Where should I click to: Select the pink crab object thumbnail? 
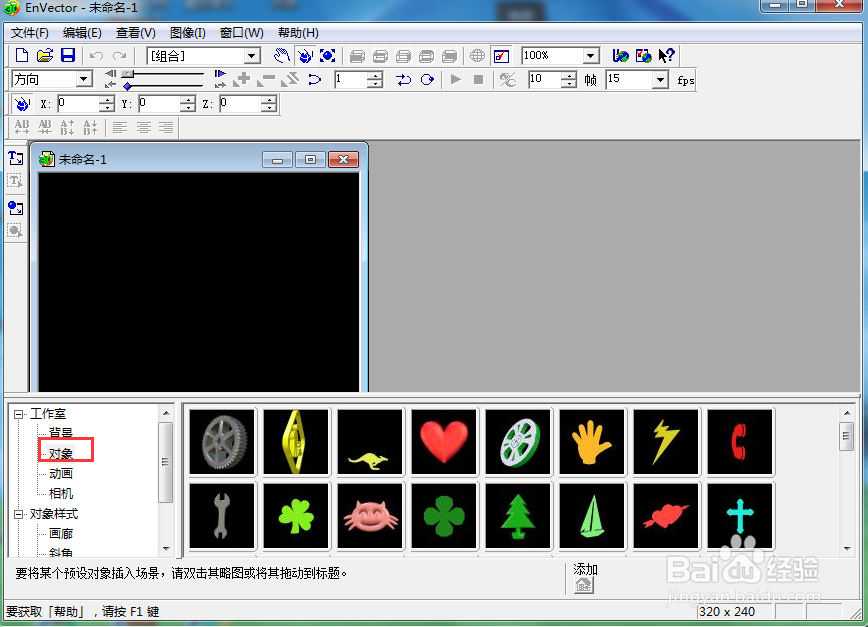click(370, 516)
